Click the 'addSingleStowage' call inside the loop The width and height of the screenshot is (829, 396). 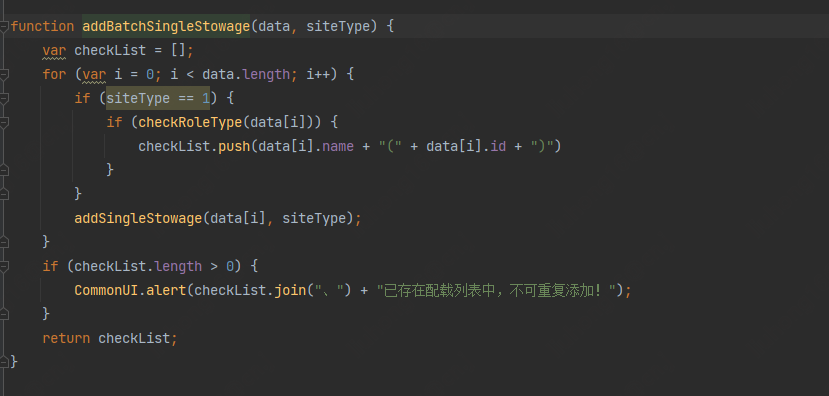[139, 218]
